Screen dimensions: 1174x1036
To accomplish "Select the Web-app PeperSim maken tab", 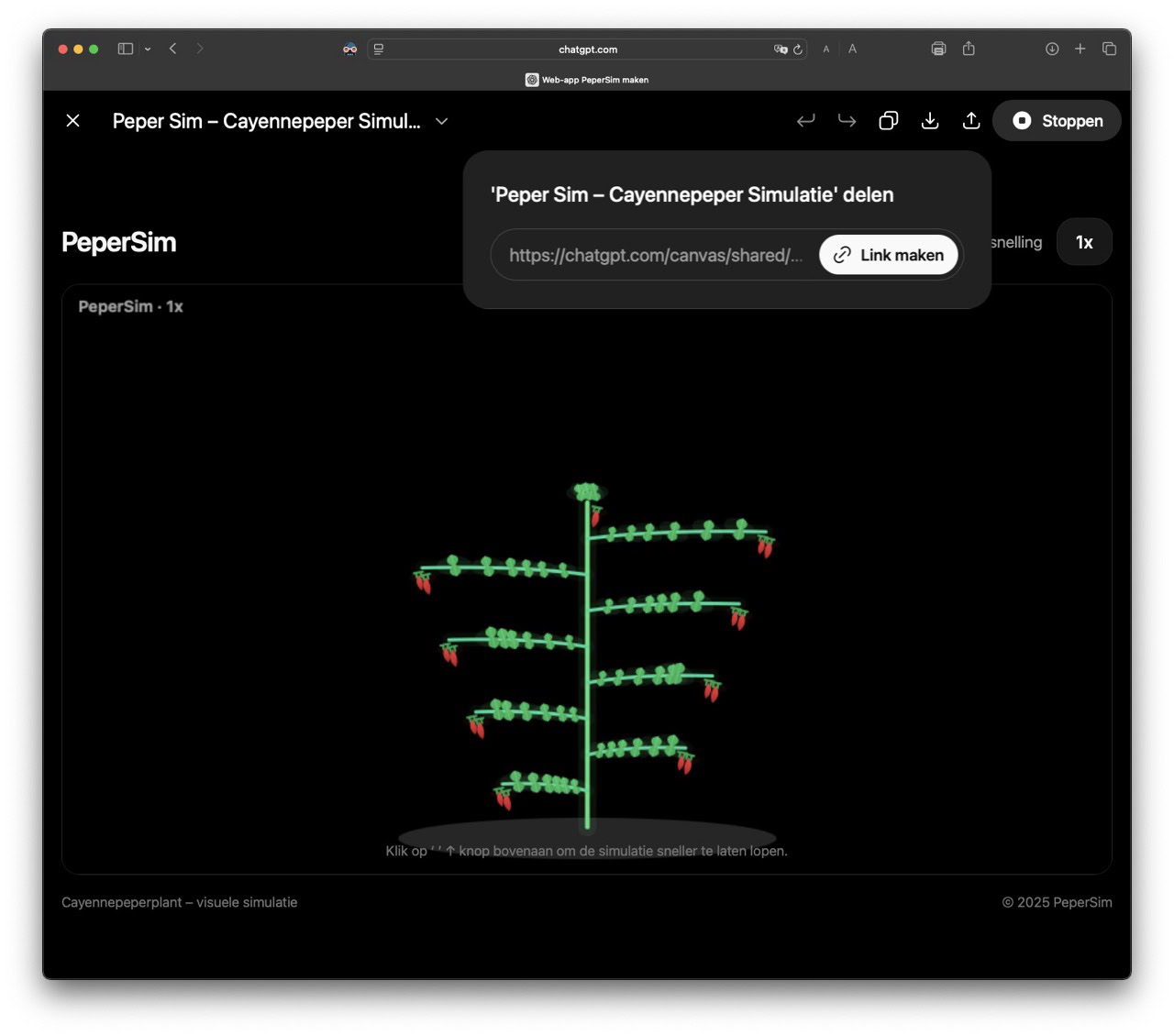I will 587,80.
